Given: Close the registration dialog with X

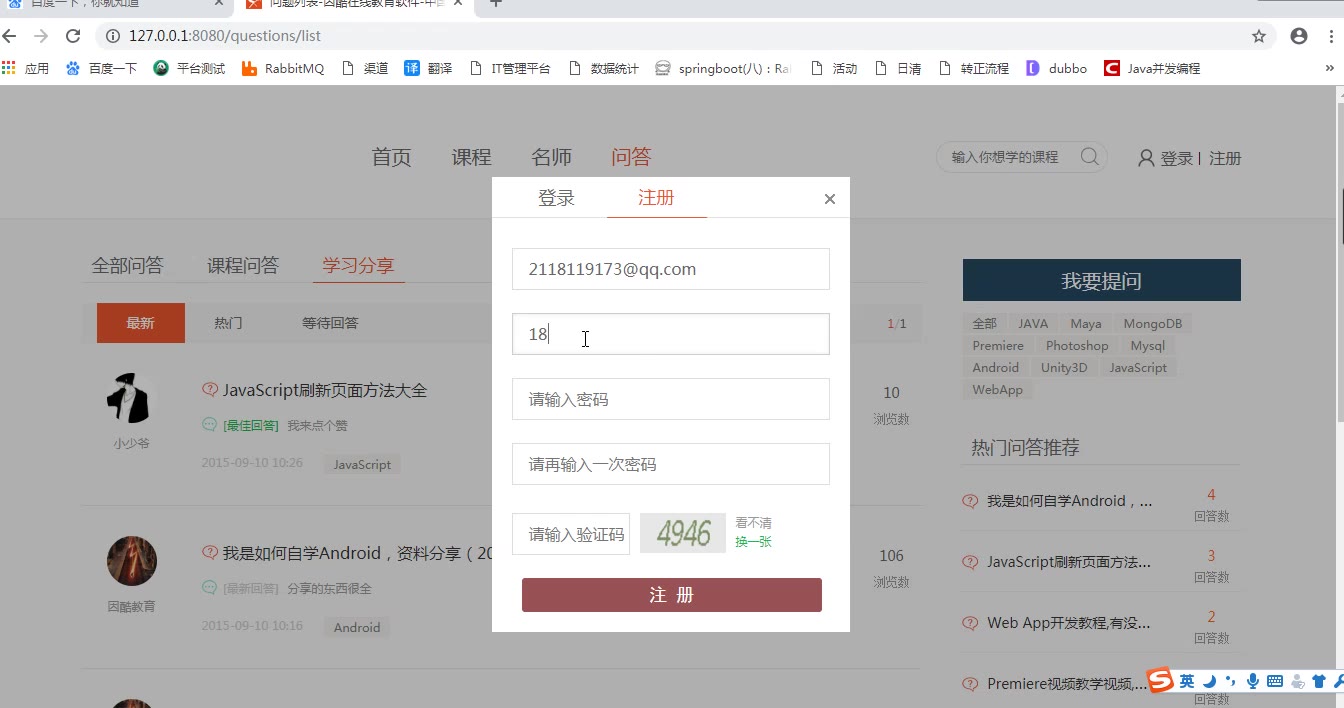Looking at the screenshot, I should point(829,199).
